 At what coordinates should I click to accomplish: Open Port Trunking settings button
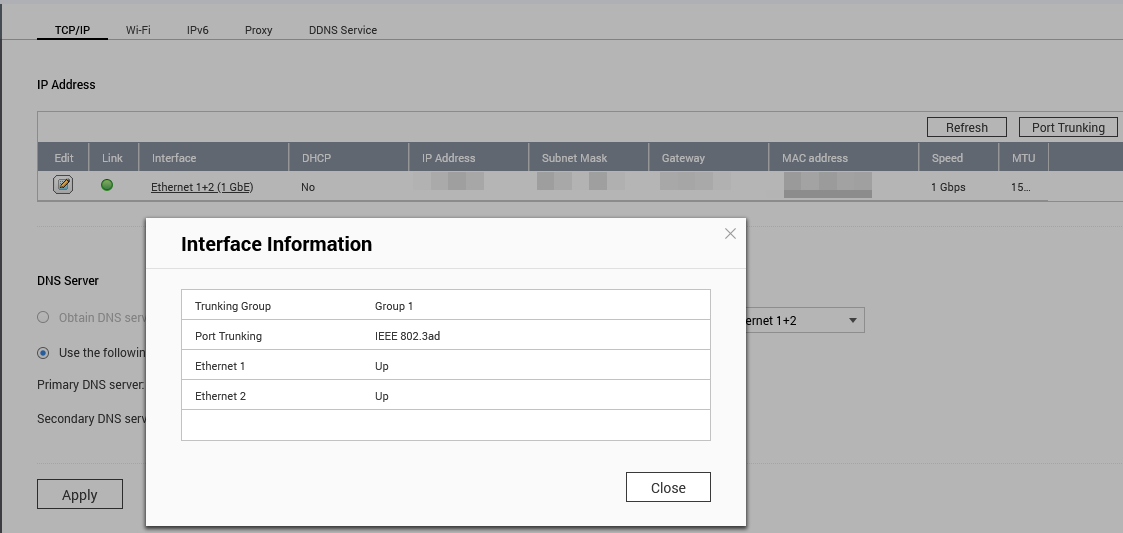click(1068, 127)
